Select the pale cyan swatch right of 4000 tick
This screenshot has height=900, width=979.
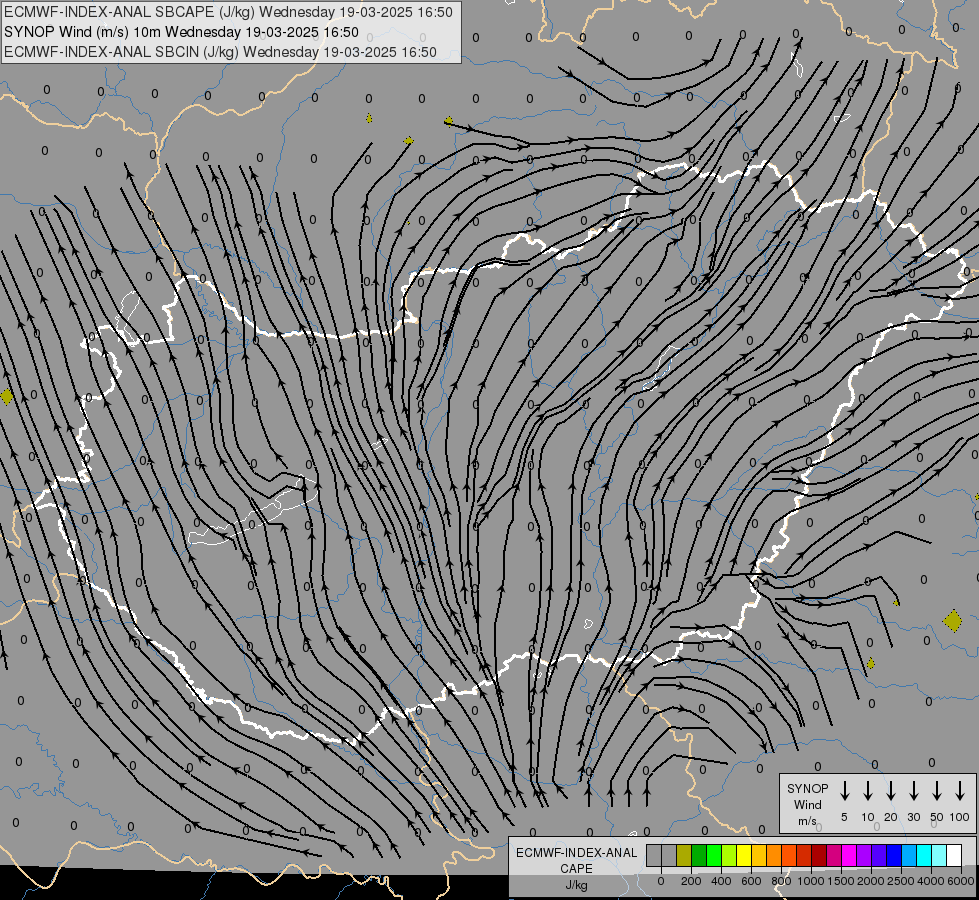click(x=940, y=856)
